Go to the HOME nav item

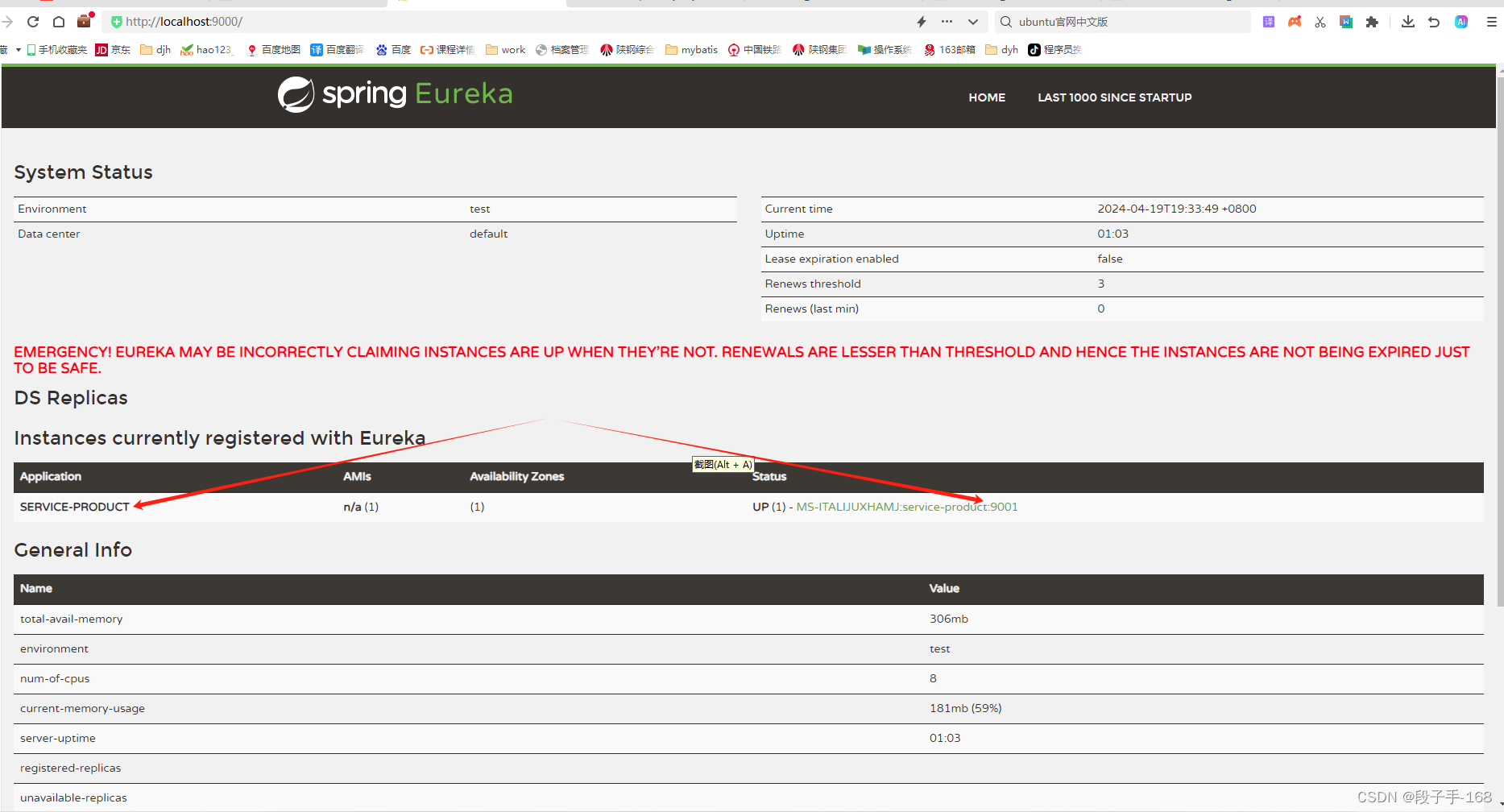[987, 97]
